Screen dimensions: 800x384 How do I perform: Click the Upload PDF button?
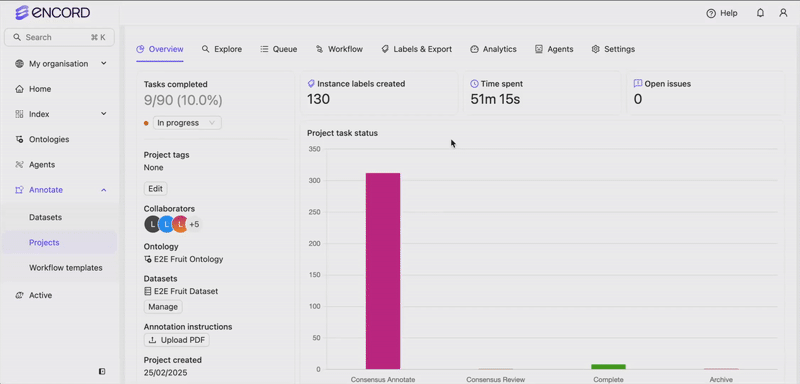177,340
